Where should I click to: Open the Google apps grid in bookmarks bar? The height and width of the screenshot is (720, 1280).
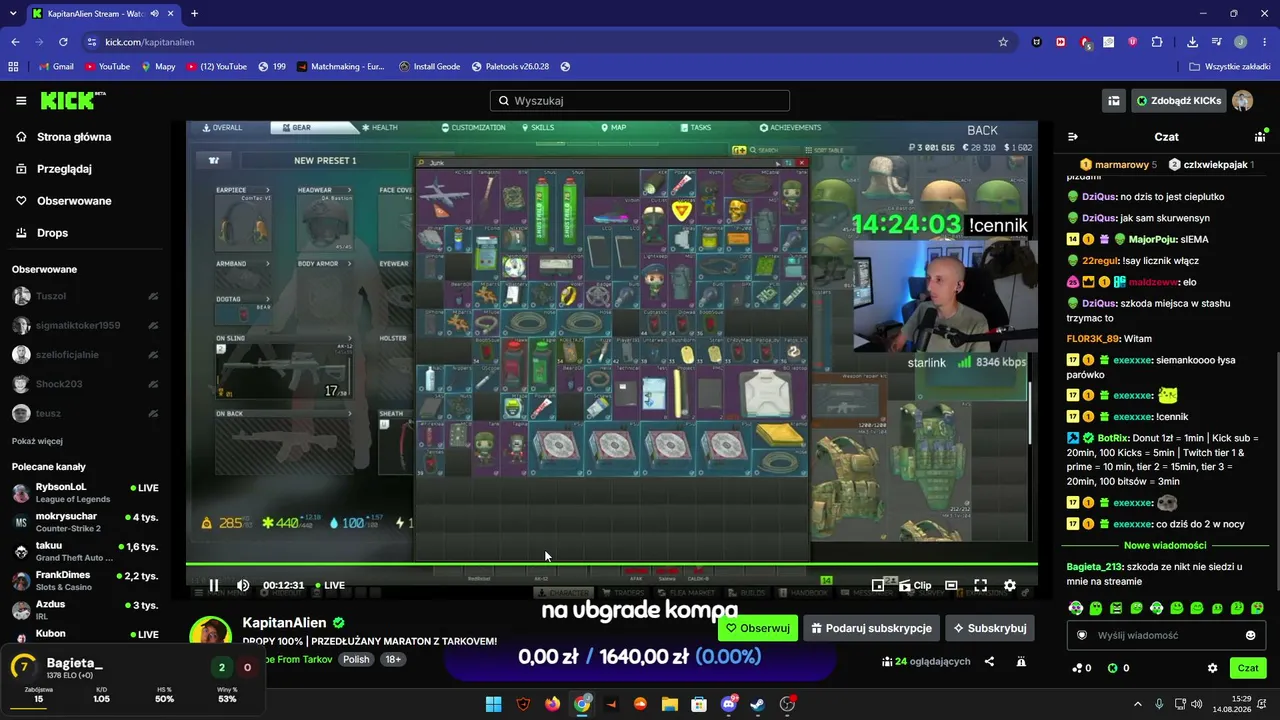point(13,67)
